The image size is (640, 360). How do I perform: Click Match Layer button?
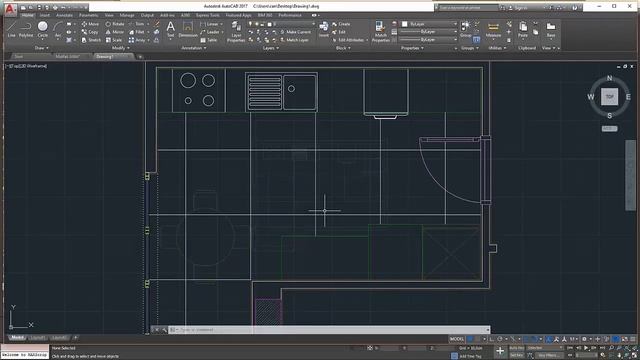click(294, 40)
